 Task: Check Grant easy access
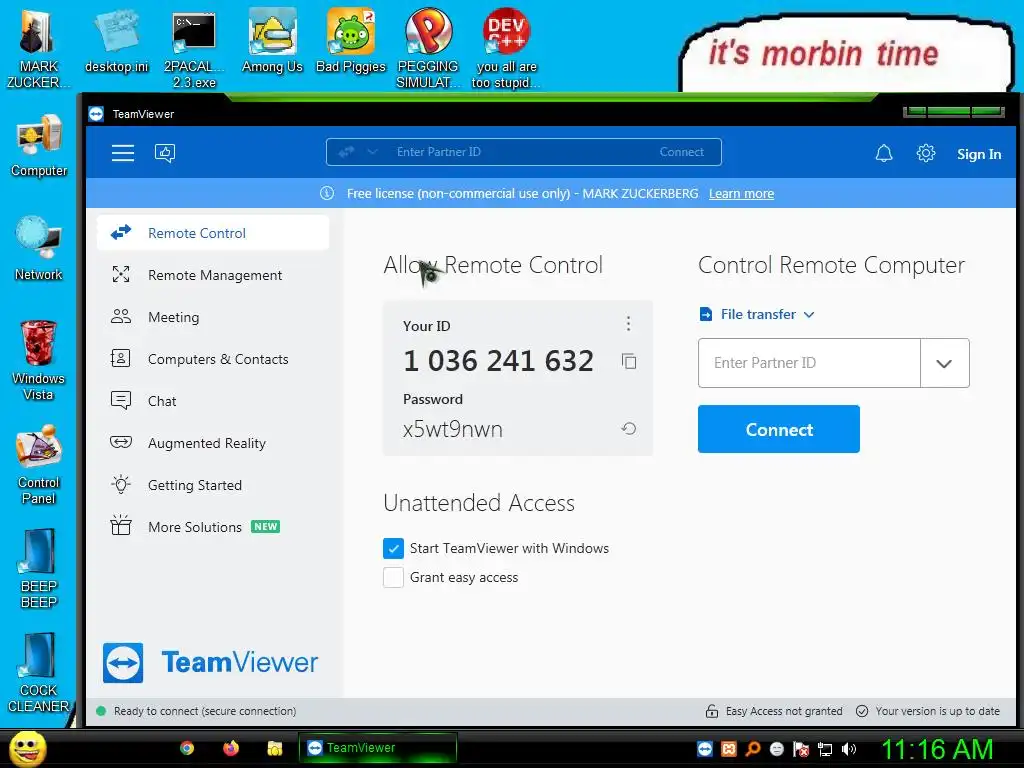tap(393, 577)
